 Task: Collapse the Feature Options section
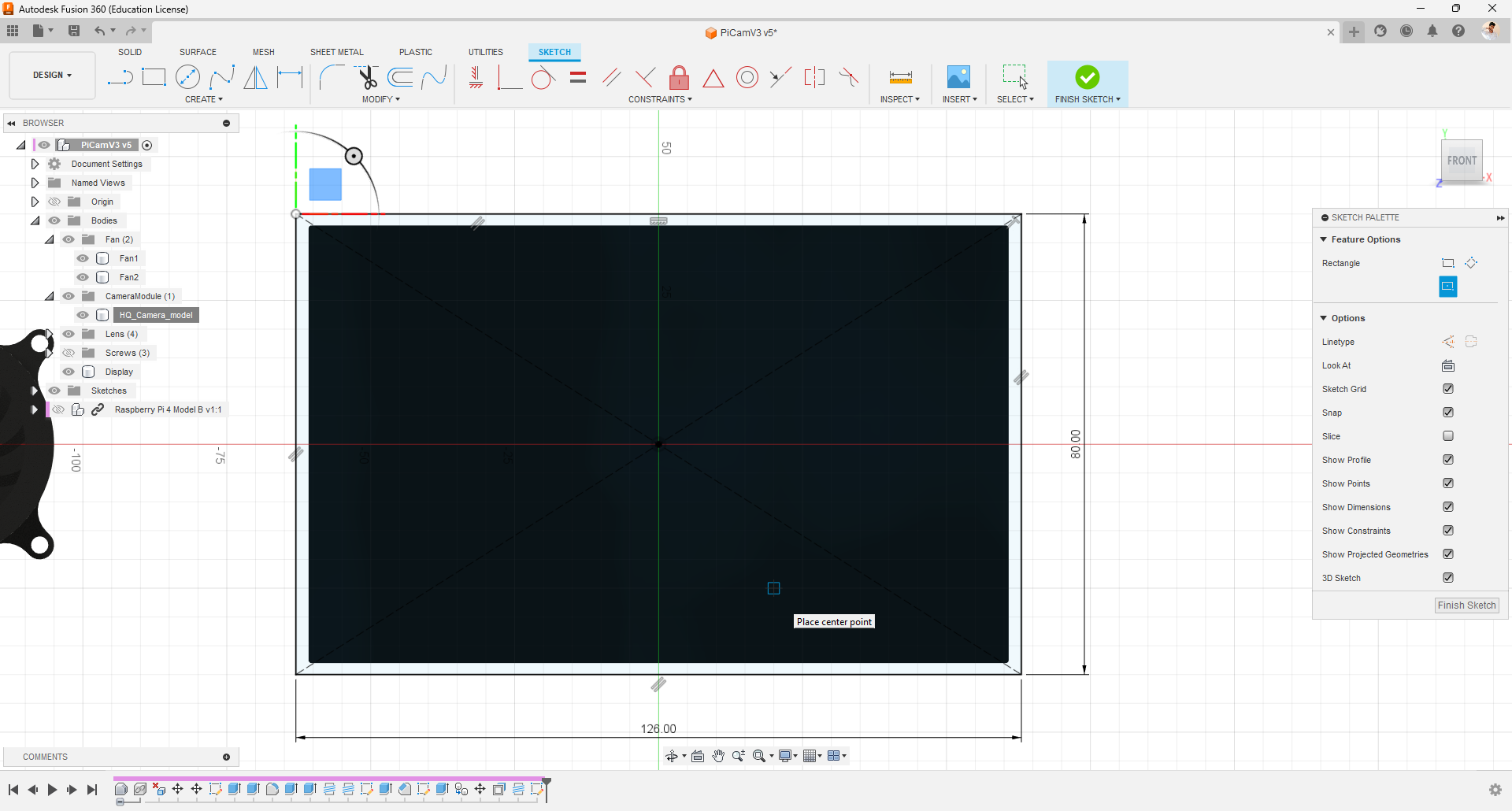1324,239
